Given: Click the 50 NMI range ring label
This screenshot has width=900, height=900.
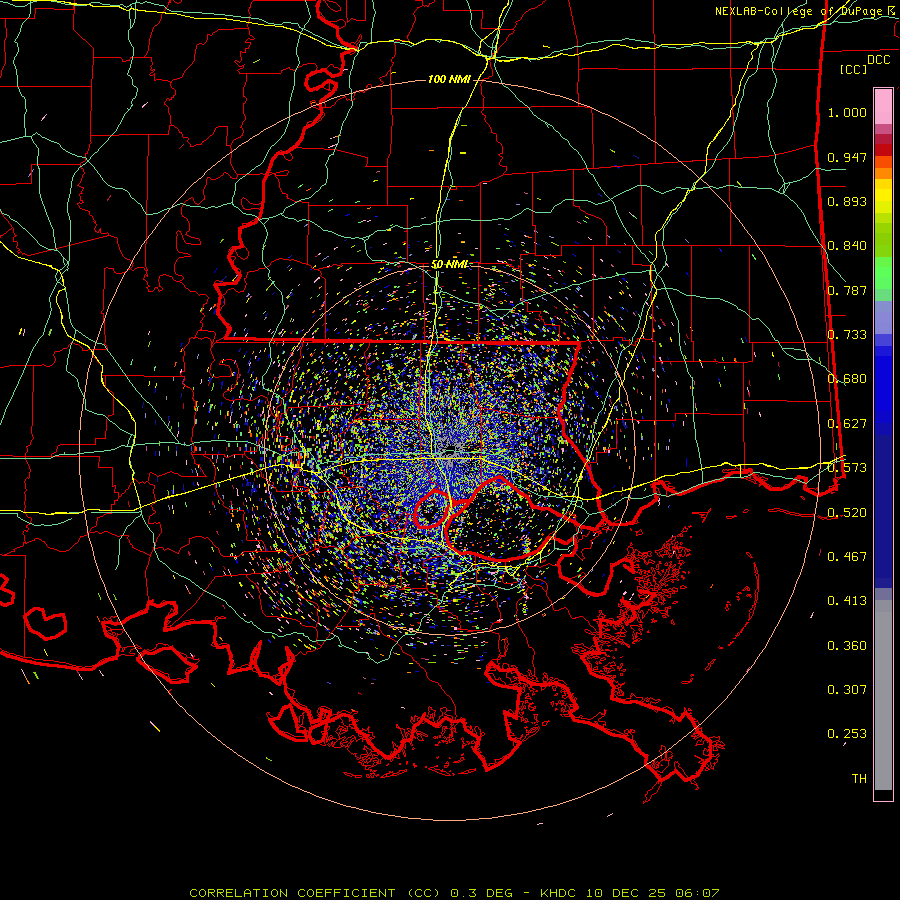Looking at the screenshot, I should 449,265.
